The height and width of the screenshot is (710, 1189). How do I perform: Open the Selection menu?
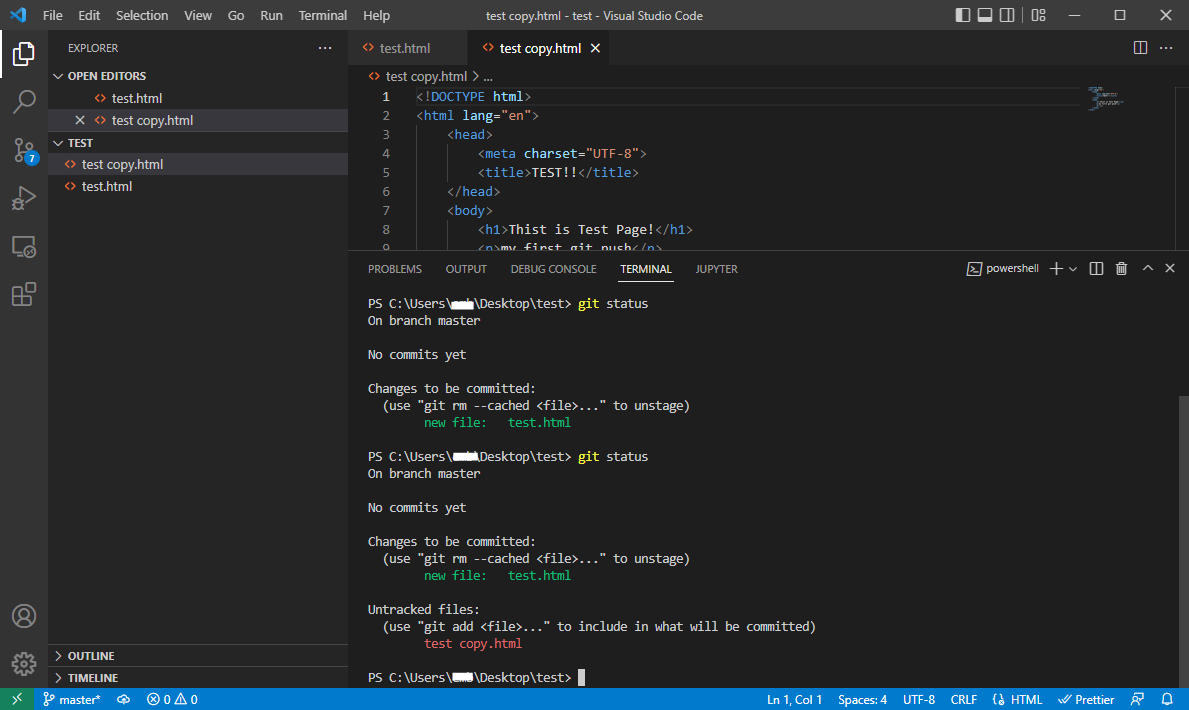142,15
